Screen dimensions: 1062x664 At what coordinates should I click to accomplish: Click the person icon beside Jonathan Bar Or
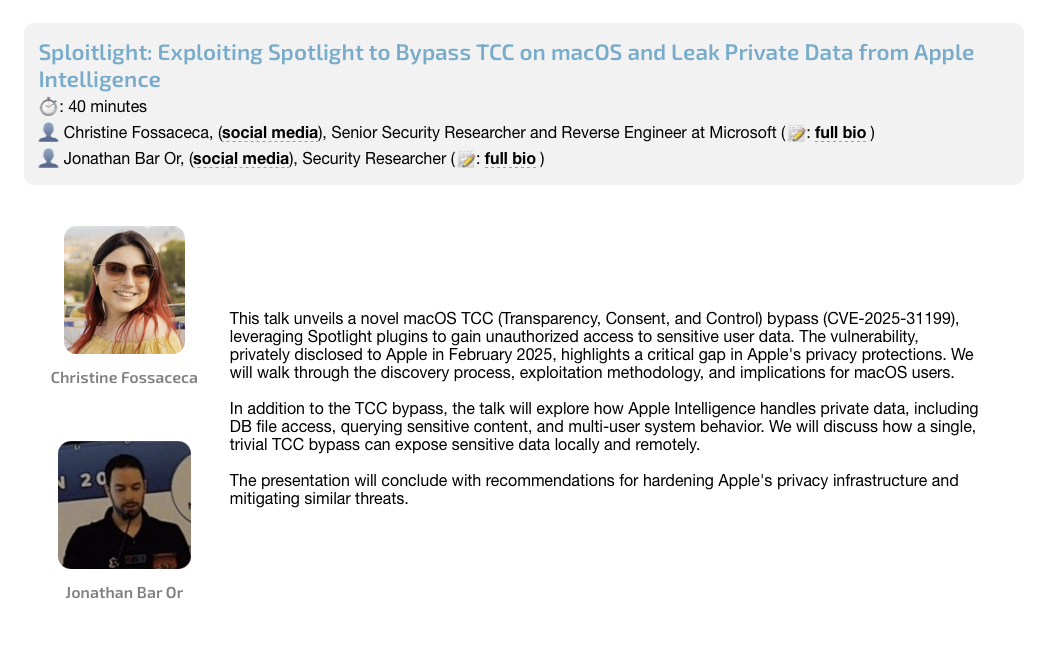coord(48,159)
